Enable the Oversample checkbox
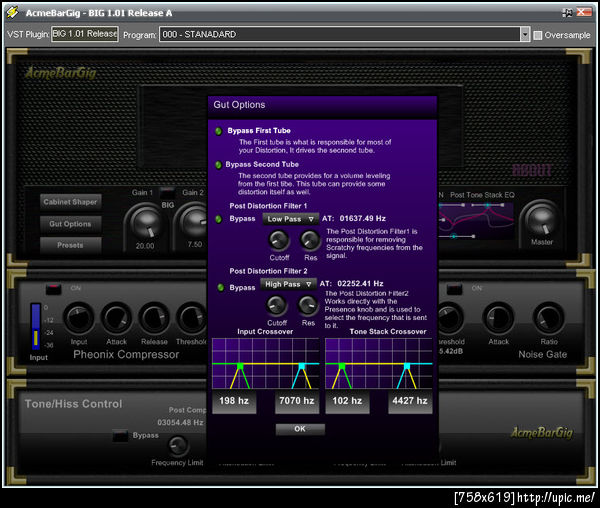The height and width of the screenshot is (508, 600). [538, 35]
